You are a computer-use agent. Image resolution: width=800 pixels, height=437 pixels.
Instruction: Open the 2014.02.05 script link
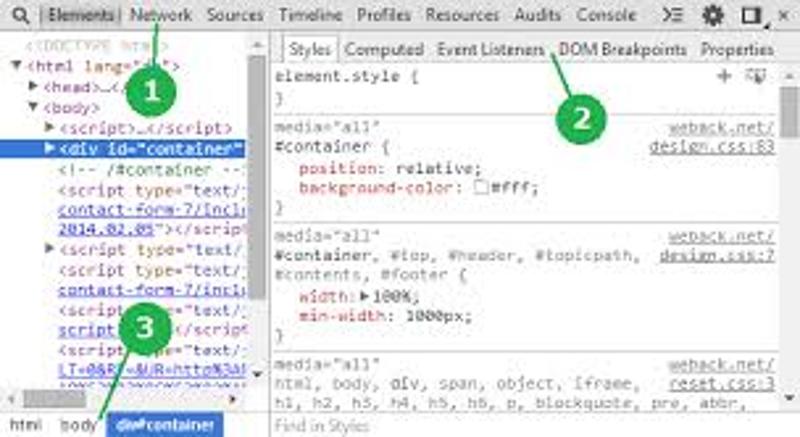click(x=106, y=229)
